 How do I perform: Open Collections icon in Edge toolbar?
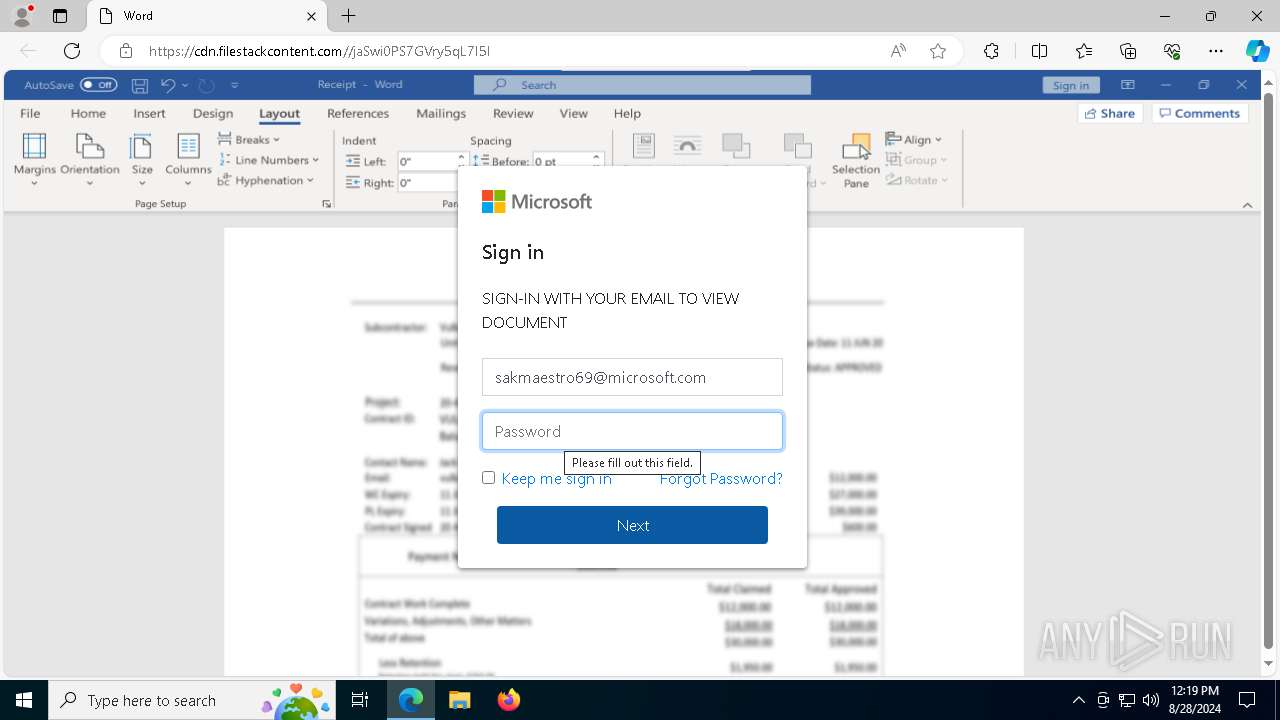click(x=1128, y=51)
